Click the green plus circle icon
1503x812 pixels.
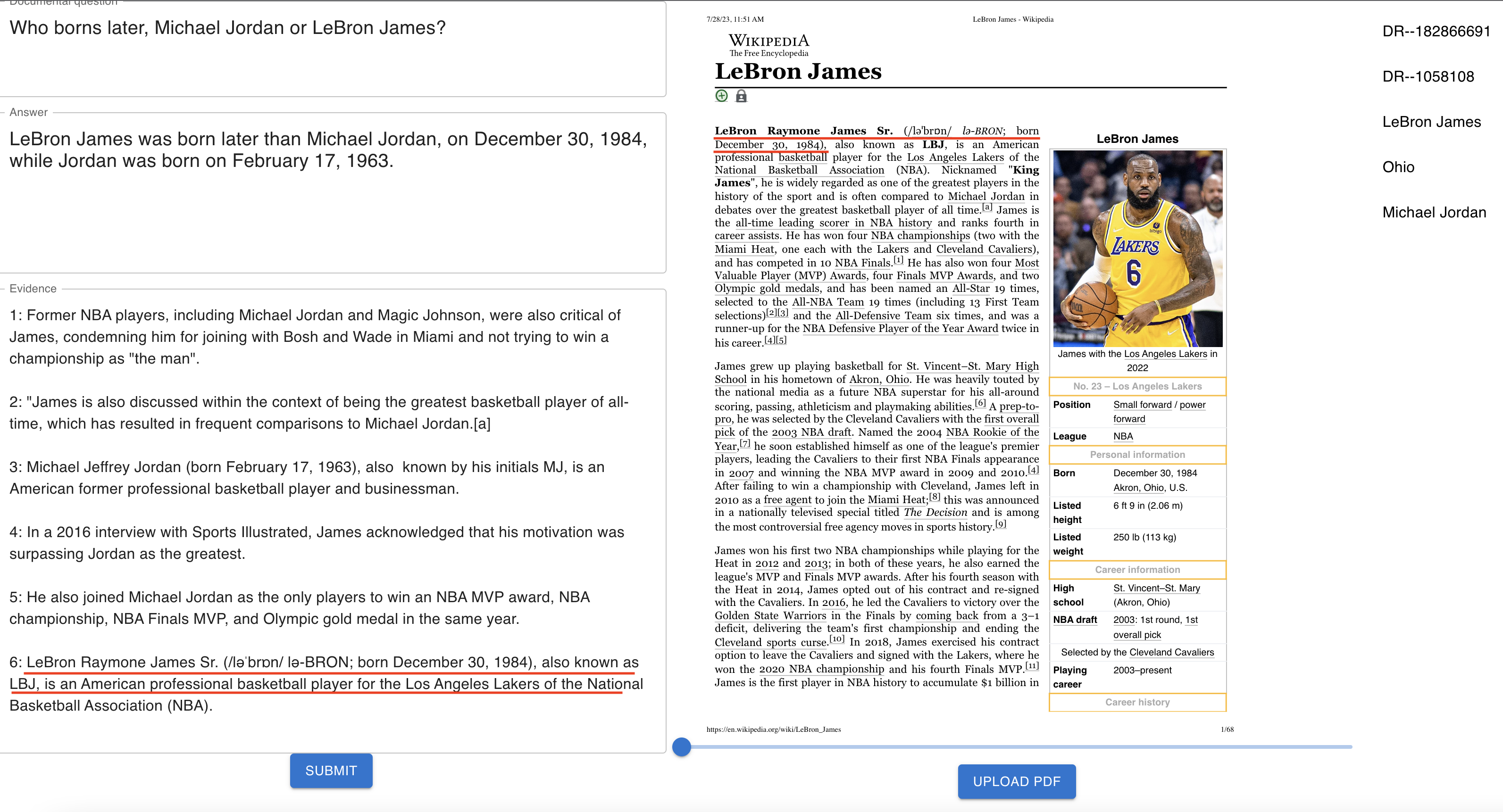(721, 96)
